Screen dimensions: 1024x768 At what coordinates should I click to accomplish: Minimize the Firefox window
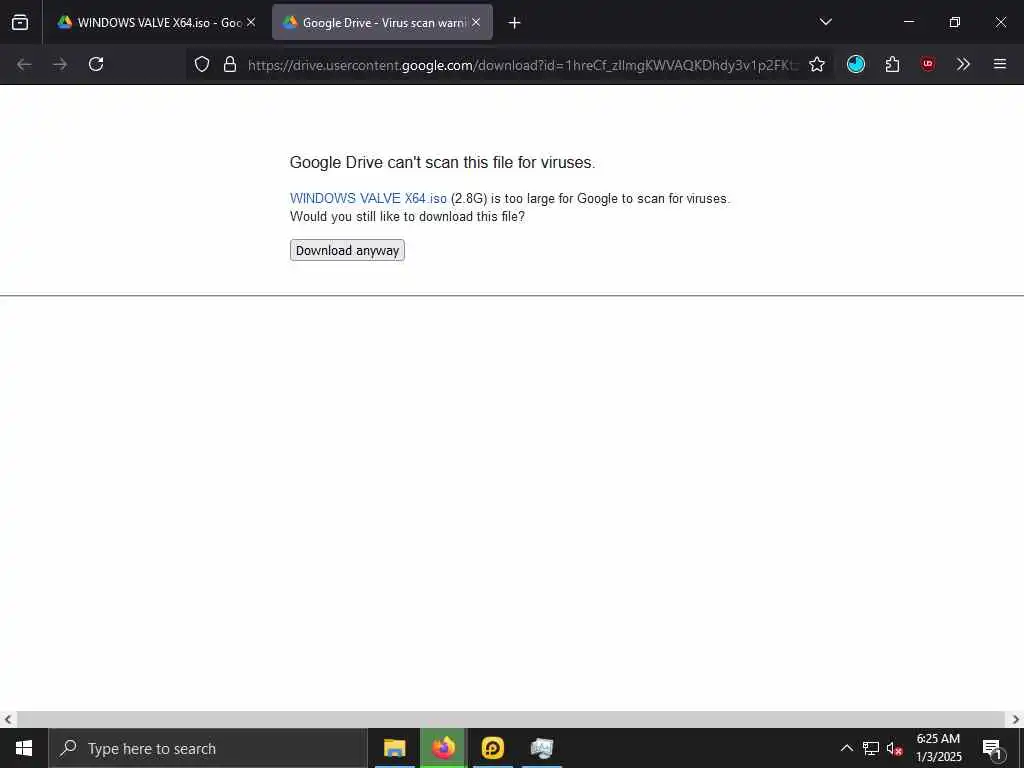[x=908, y=22]
